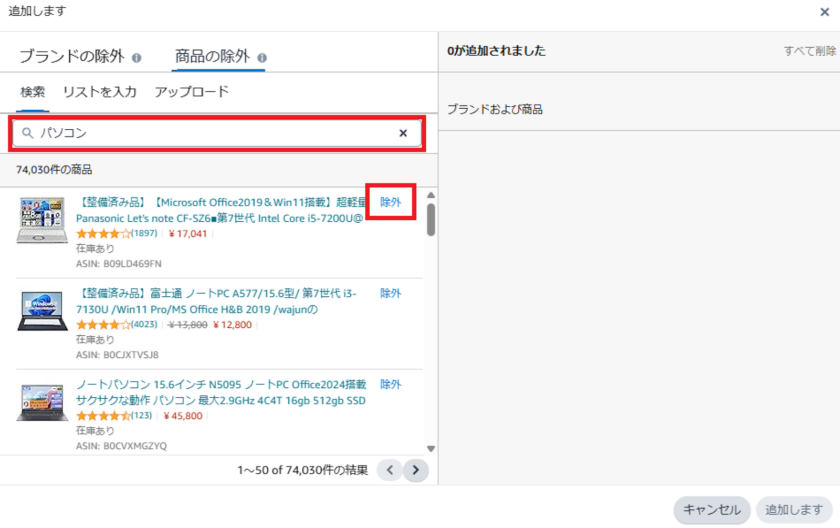Open the アップロード sub-tab
The height and width of the screenshot is (528, 840).
[191, 92]
